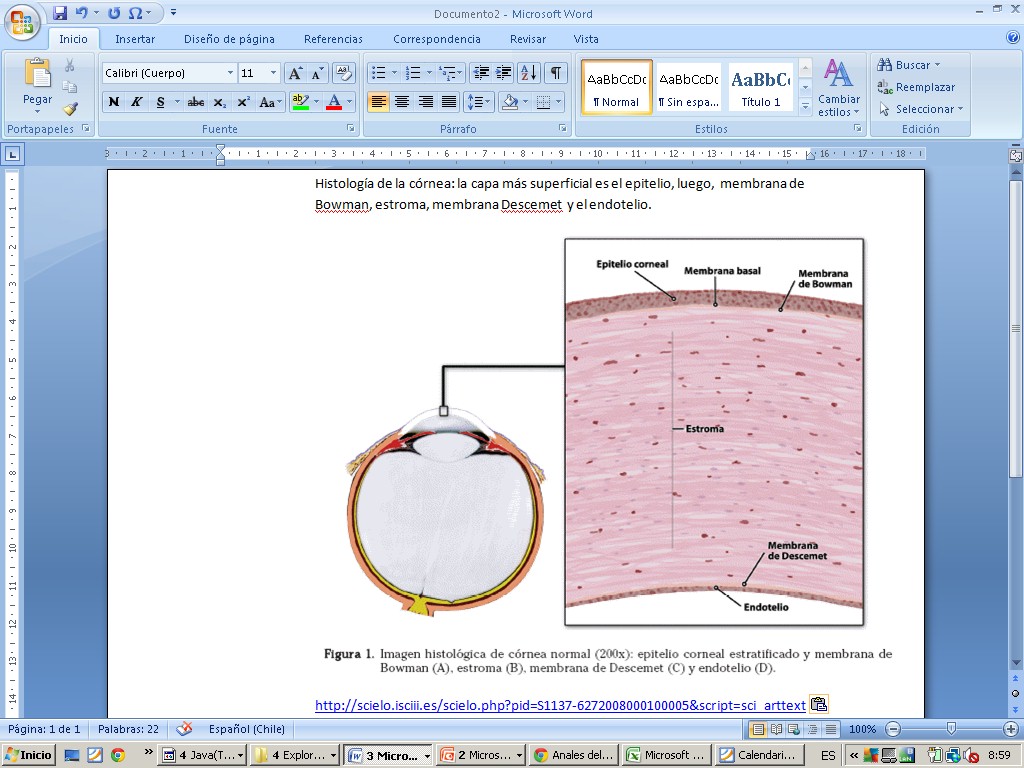This screenshot has width=1024, height=768.
Task: Click the Clear Formatting eraser icon
Action: (344, 73)
